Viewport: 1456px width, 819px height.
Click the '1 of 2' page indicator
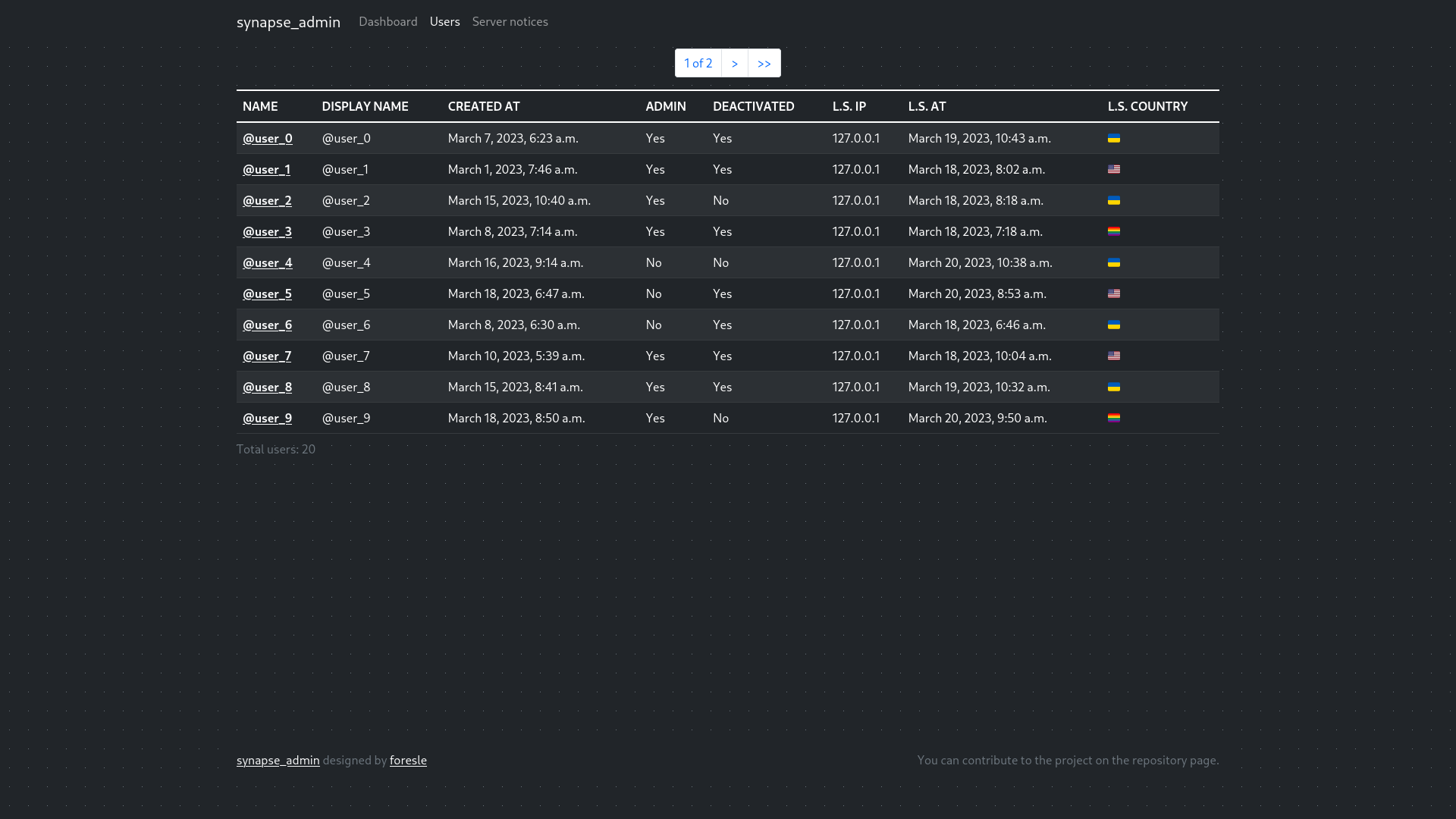tap(698, 63)
